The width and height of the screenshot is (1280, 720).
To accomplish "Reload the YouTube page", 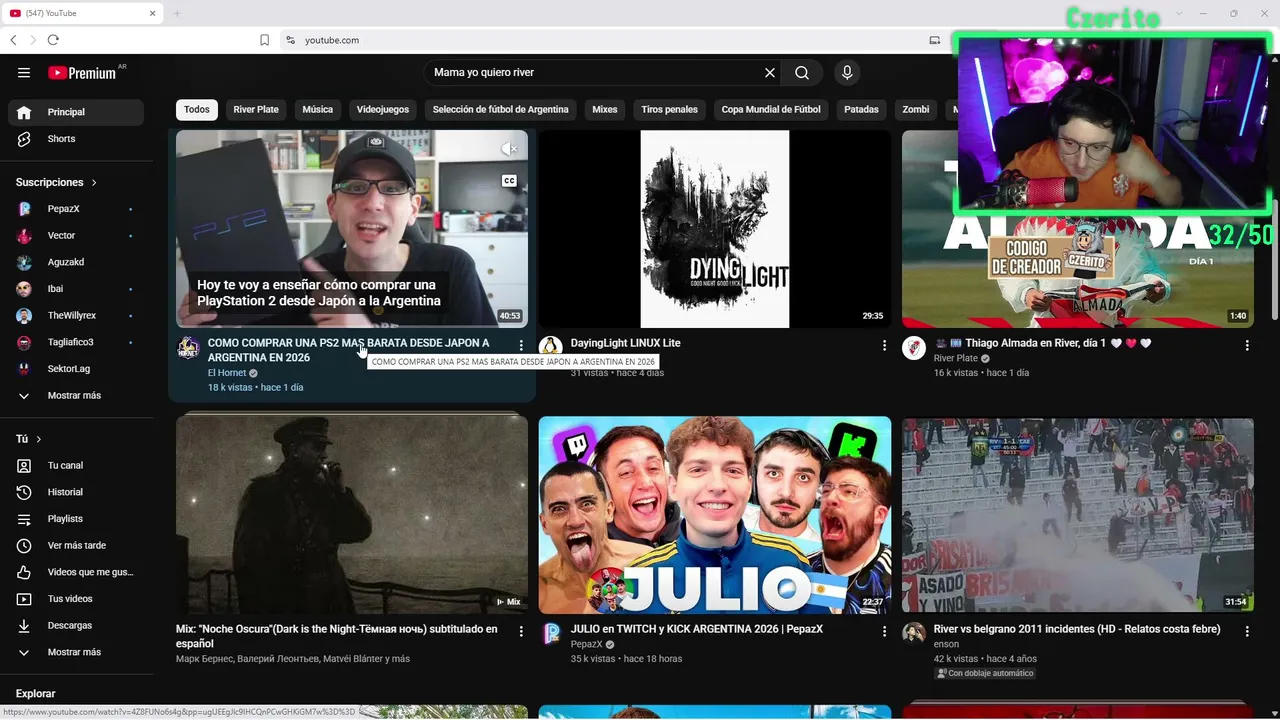I will (x=53, y=40).
